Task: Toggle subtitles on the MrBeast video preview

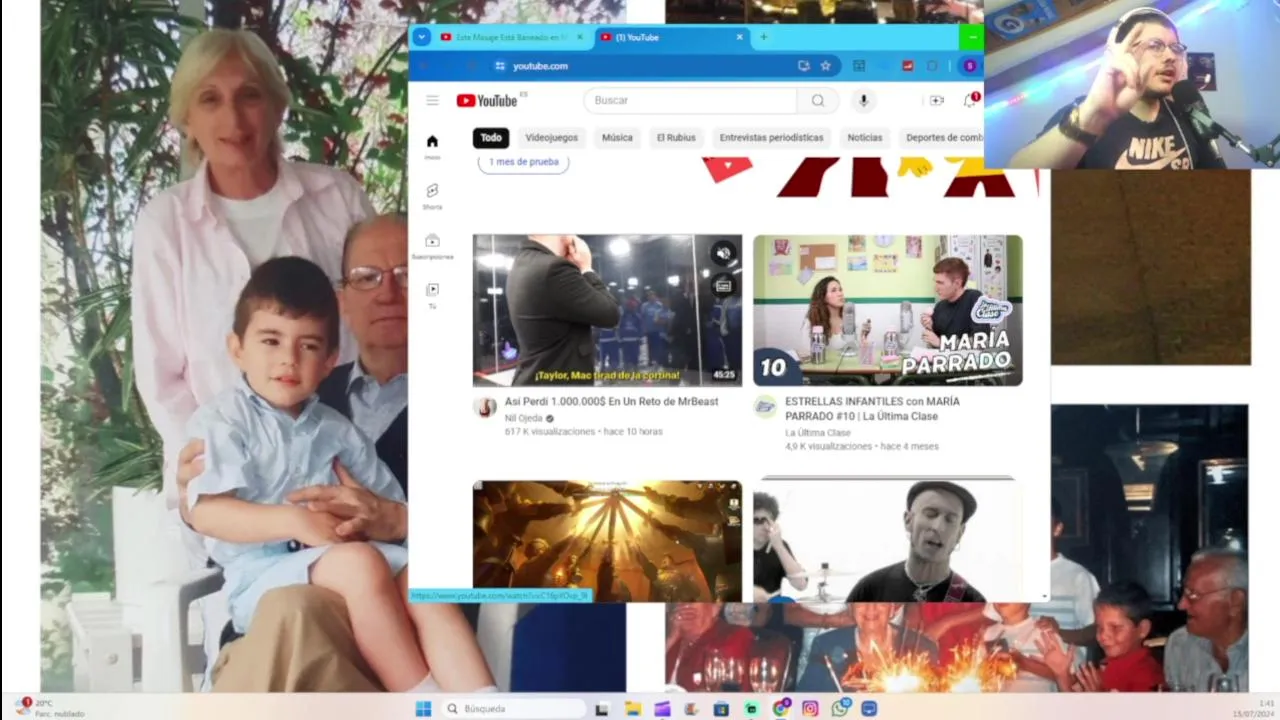Action: click(x=724, y=286)
